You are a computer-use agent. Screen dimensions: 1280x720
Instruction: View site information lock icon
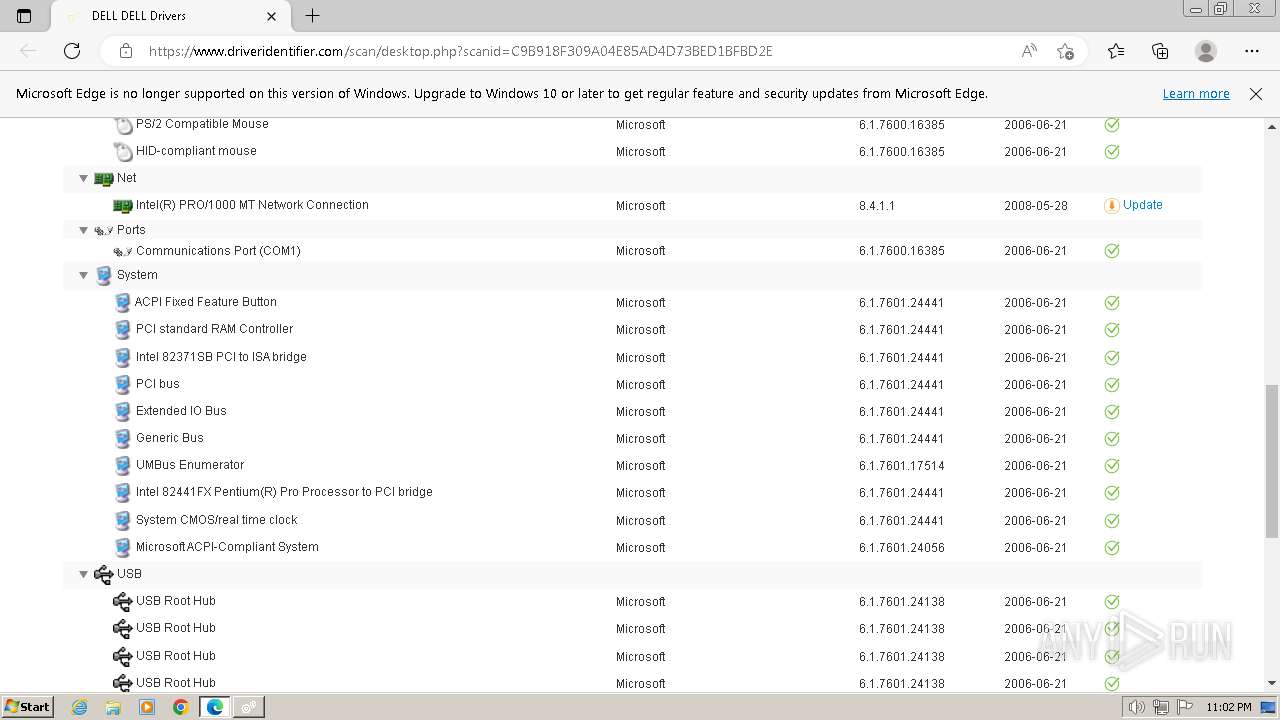click(125, 51)
